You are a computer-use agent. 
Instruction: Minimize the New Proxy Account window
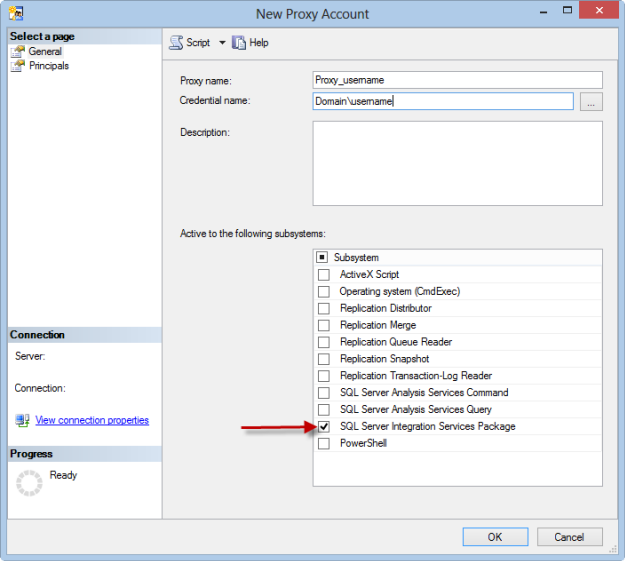coord(543,12)
